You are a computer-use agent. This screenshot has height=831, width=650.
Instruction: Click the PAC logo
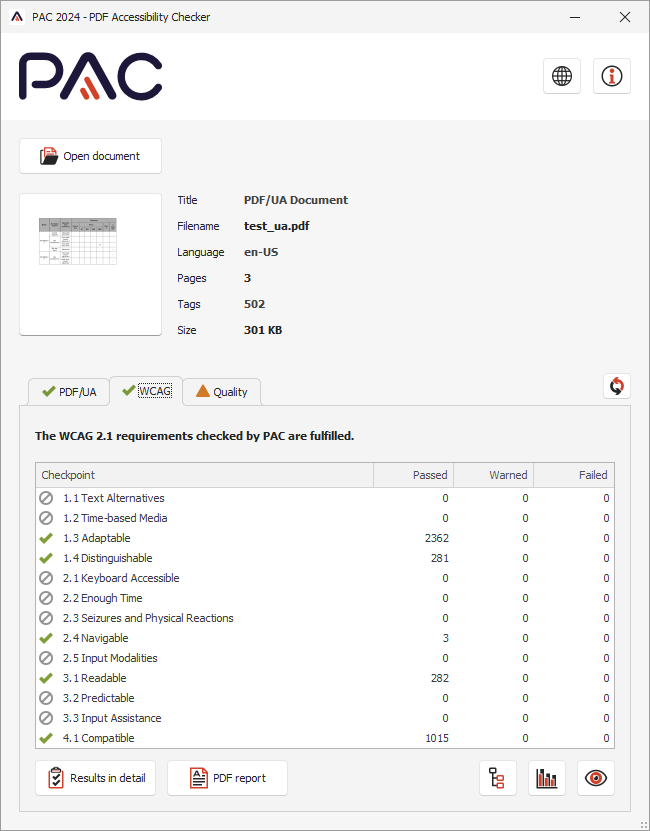click(91, 77)
